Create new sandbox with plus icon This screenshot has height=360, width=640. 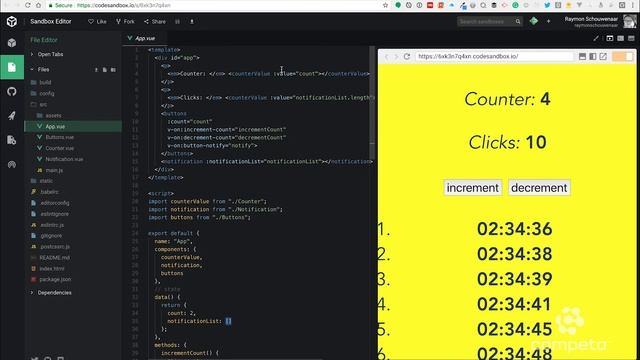549,21
